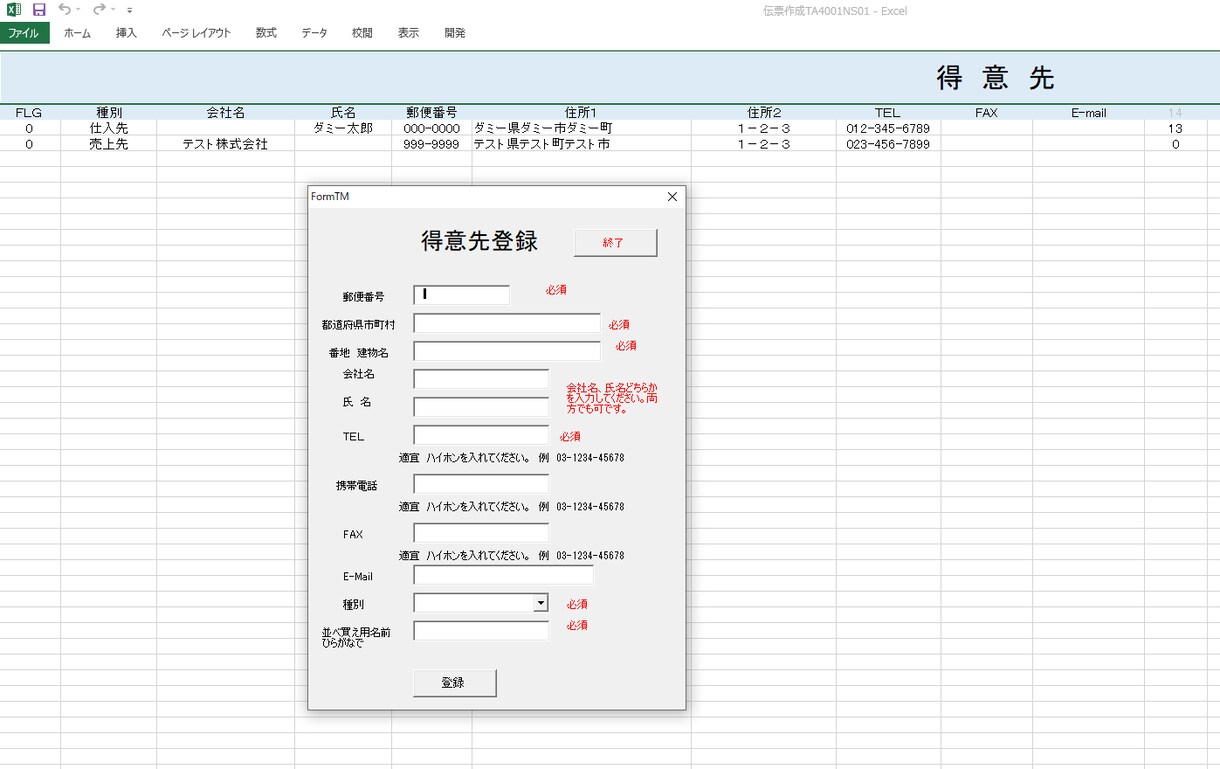Select the 仕入先 cell

108,128
